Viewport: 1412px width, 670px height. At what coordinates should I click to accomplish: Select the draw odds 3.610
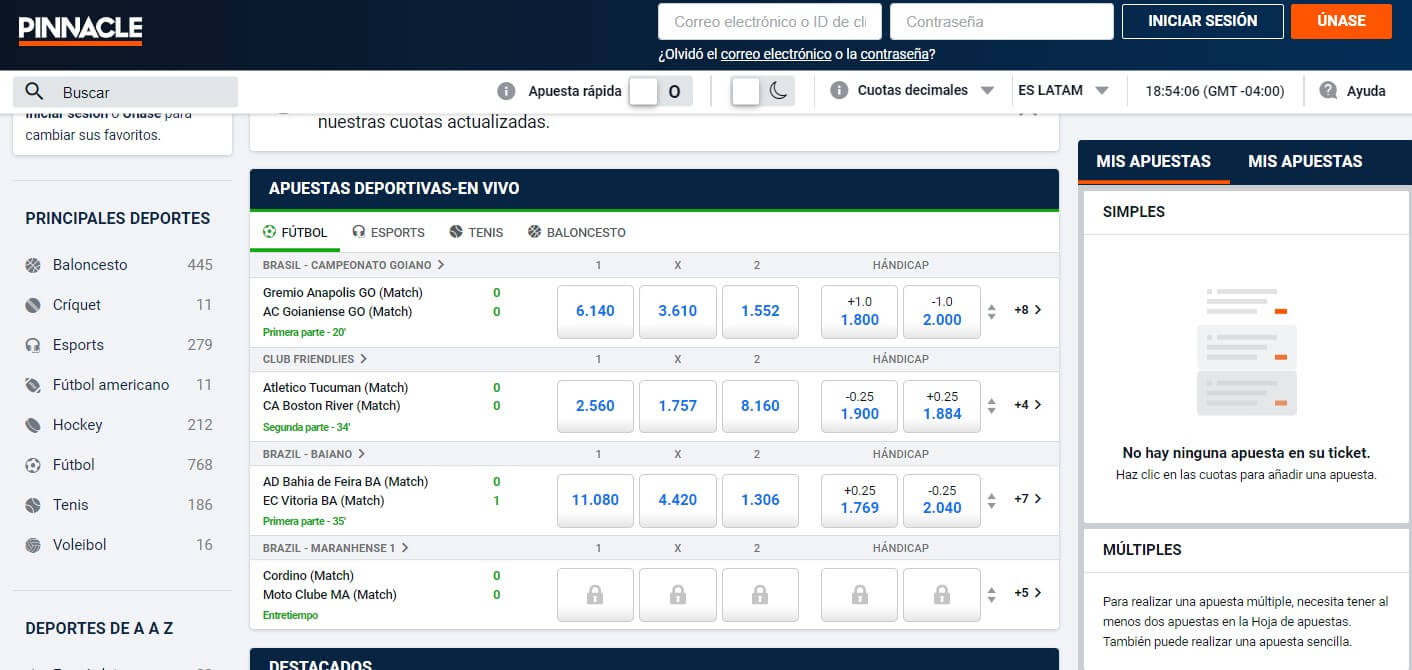[x=678, y=311]
